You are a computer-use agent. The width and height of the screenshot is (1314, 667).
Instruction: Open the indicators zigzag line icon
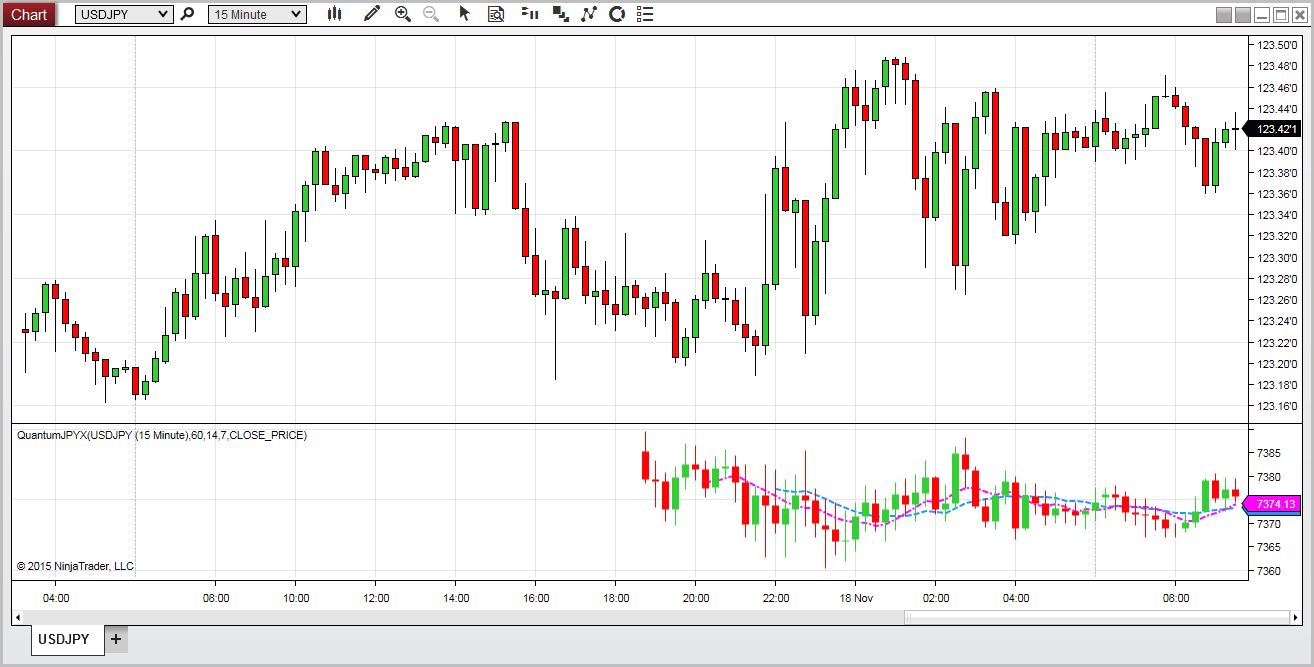(589, 14)
